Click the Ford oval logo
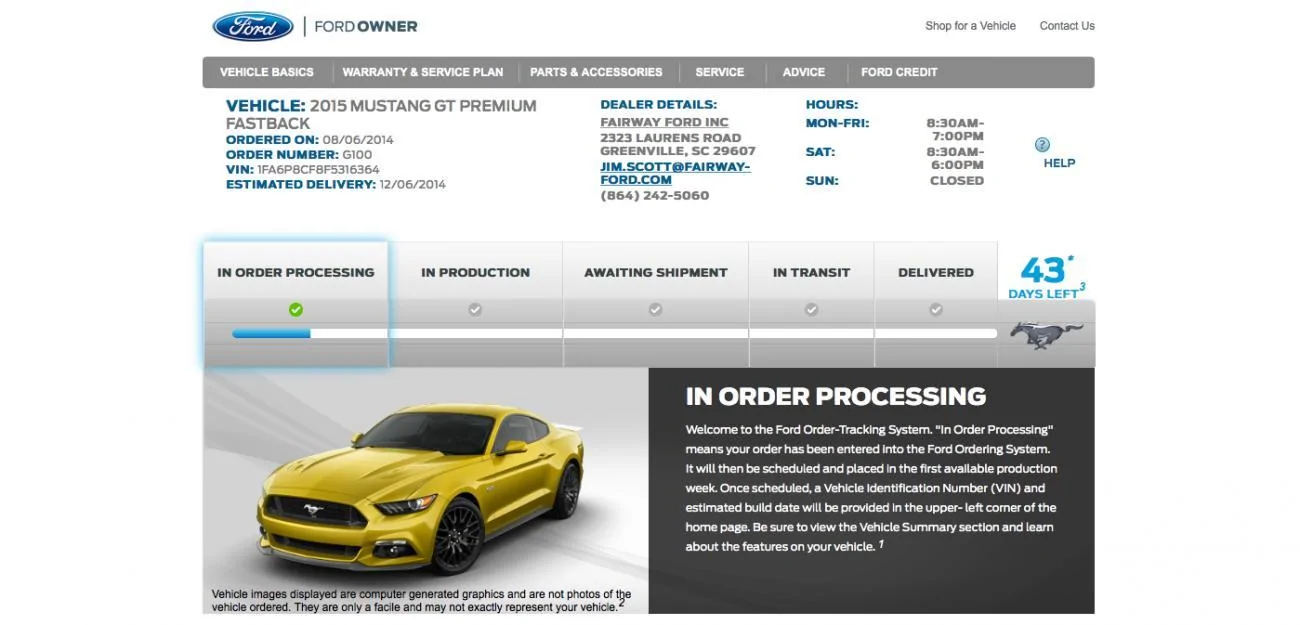This screenshot has width=1300, height=625. click(253, 26)
